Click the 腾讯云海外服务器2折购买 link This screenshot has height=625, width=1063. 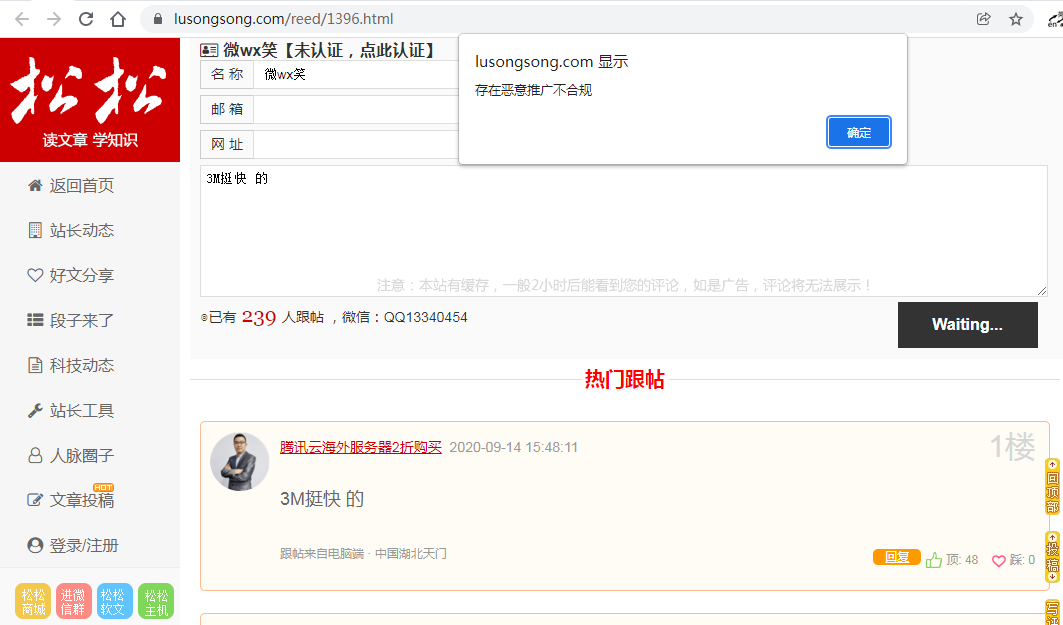[361, 447]
